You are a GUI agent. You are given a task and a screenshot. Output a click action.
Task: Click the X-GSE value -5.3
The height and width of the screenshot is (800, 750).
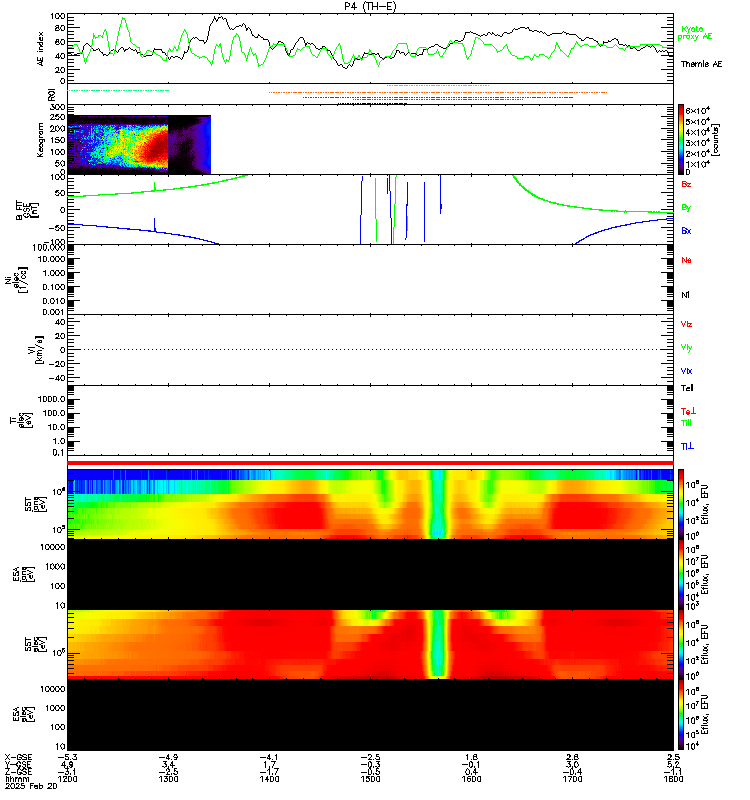pyautogui.click(x=67, y=757)
